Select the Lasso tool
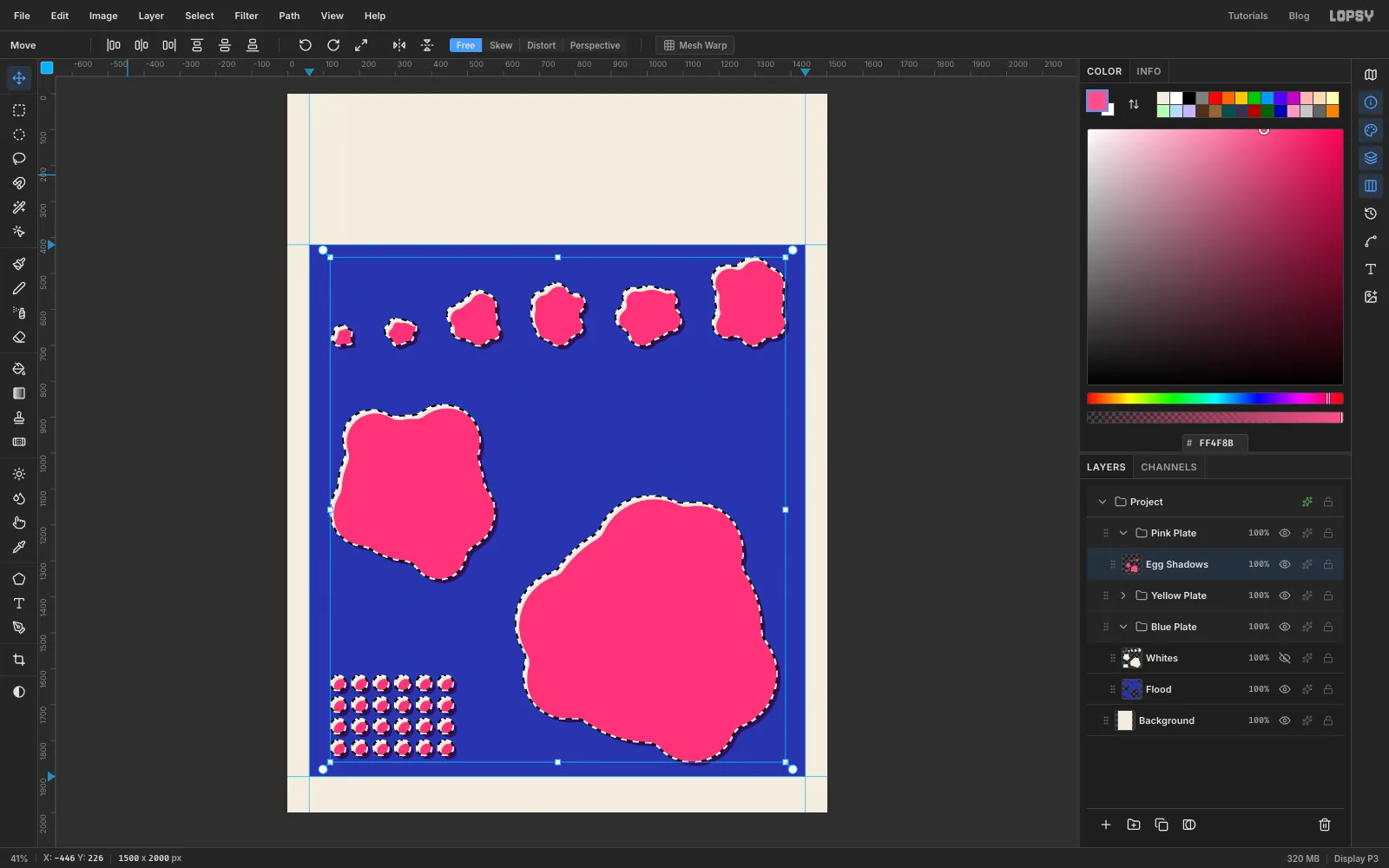1389x868 pixels. 19,159
